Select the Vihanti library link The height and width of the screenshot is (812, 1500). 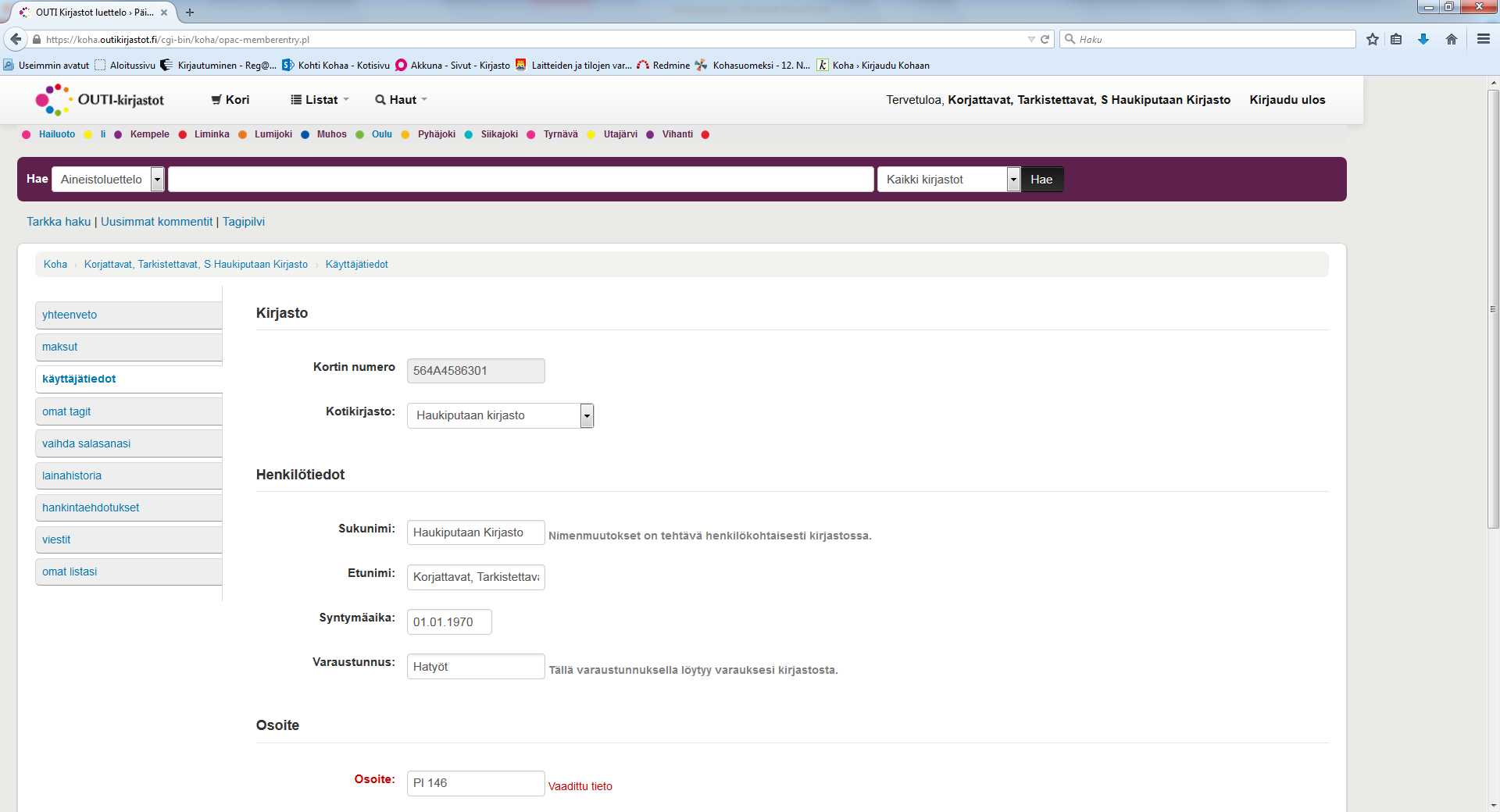[677, 134]
